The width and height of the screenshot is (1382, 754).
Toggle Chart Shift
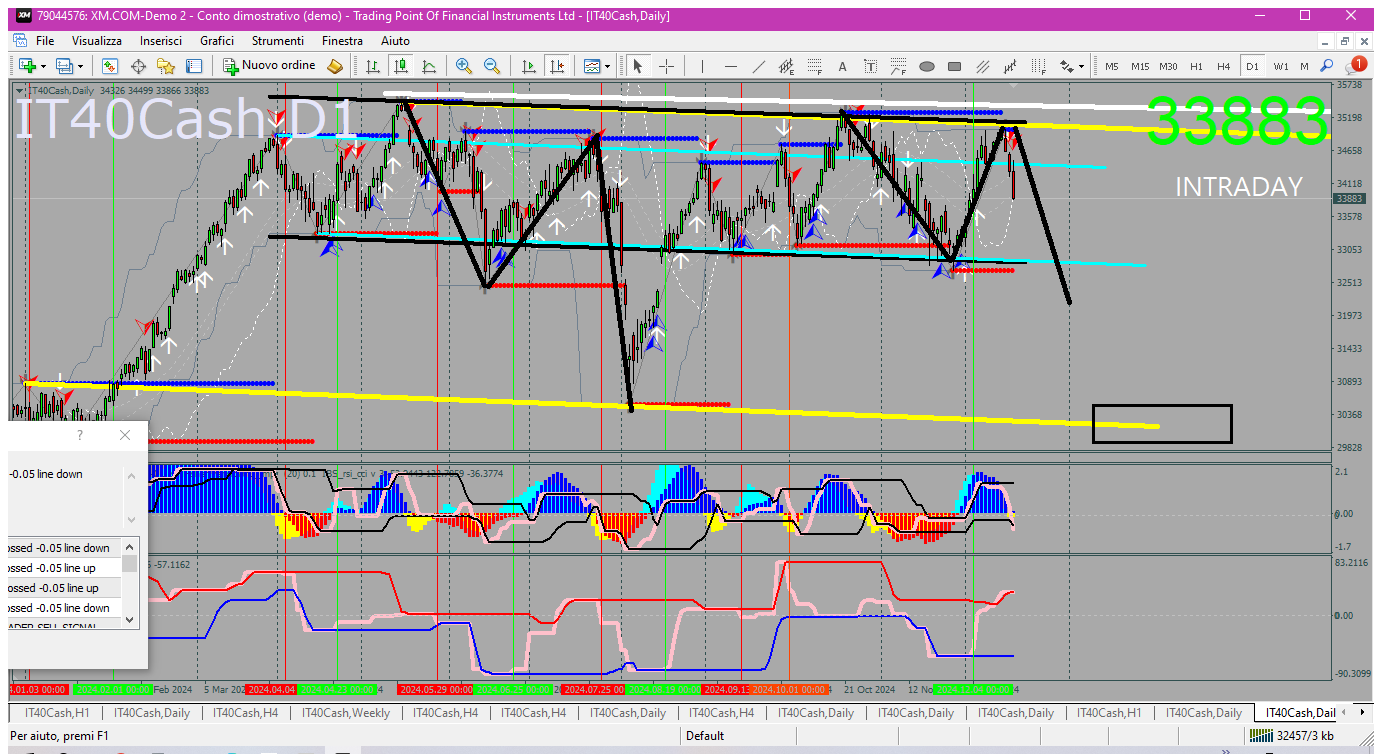[x=557, y=66]
